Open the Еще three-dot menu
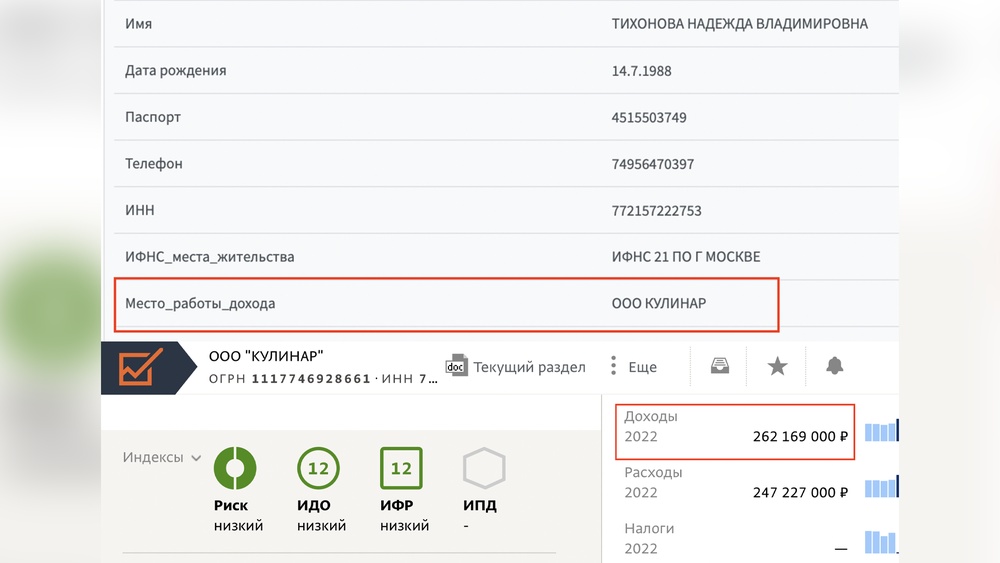This screenshot has width=1000, height=563. pyautogui.click(x=613, y=366)
